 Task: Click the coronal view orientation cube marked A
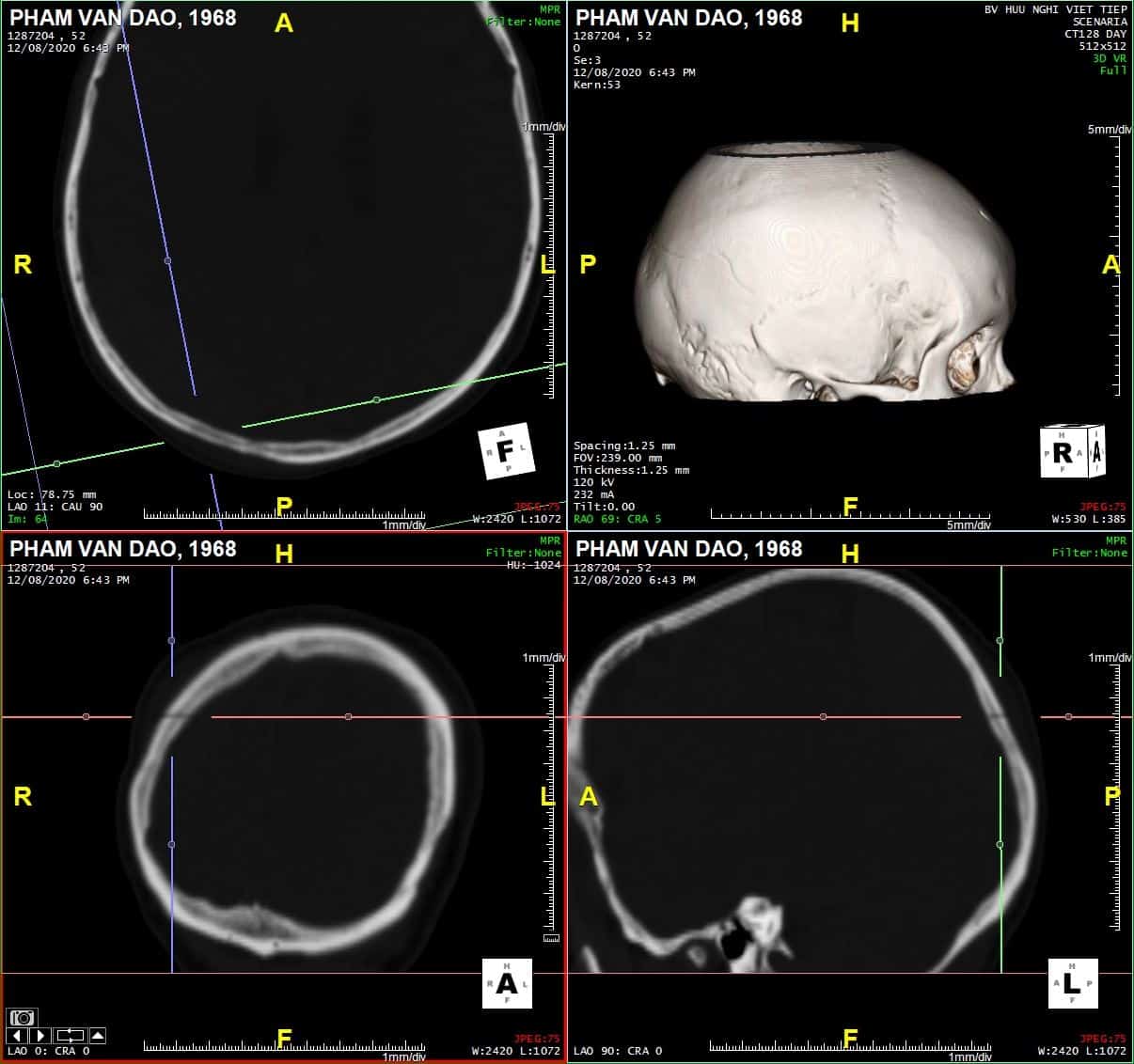tap(507, 983)
